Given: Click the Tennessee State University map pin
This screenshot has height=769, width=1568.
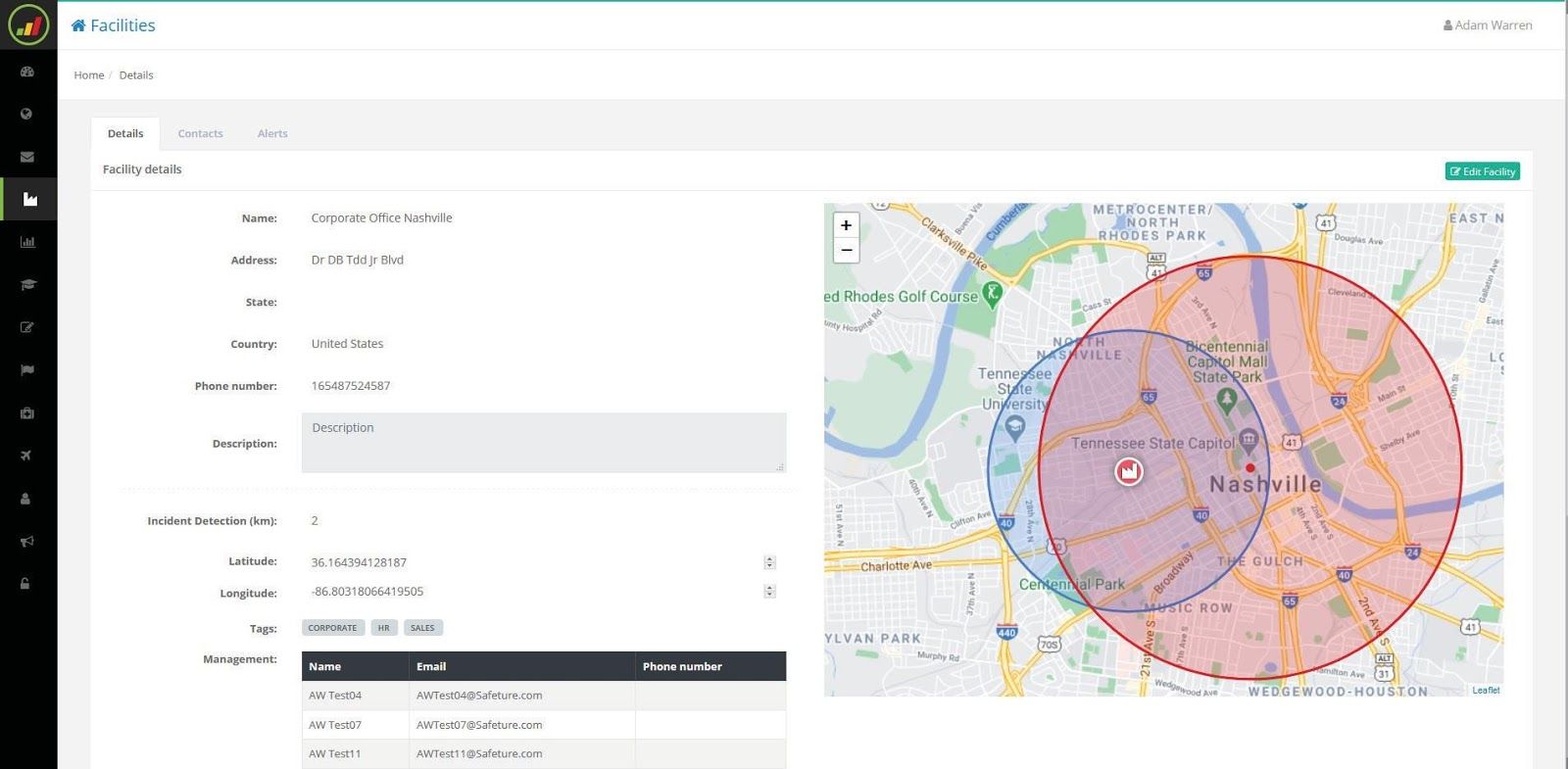Looking at the screenshot, I should pyautogui.click(x=1015, y=426).
